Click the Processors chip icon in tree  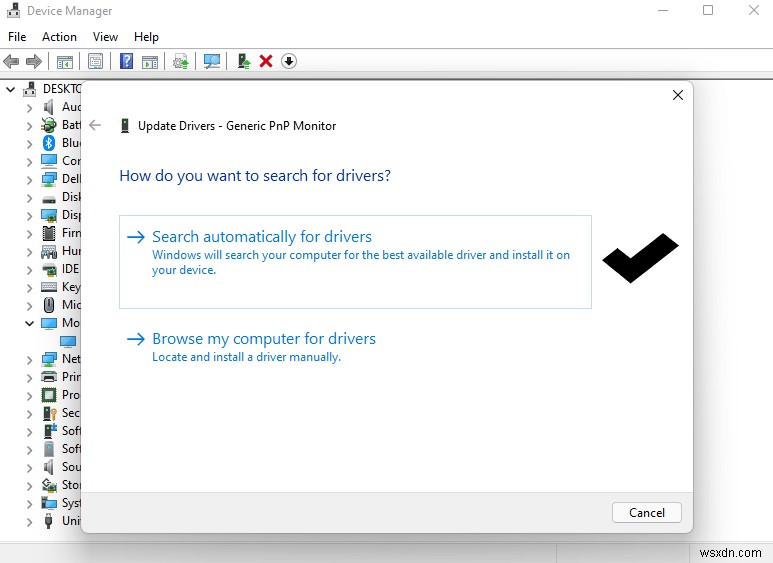pyautogui.click(x=49, y=395)
